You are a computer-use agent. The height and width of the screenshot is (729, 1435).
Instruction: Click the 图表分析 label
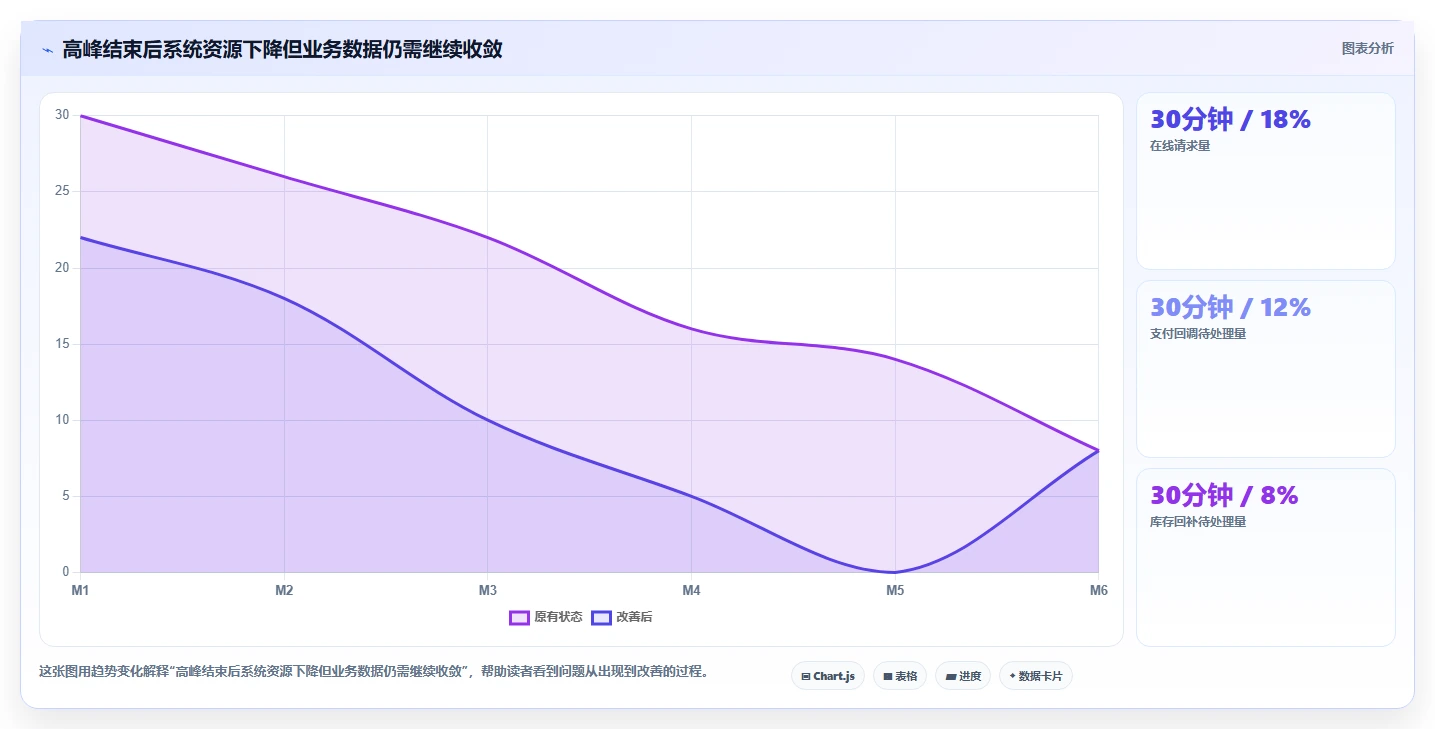click(1367, 48)
